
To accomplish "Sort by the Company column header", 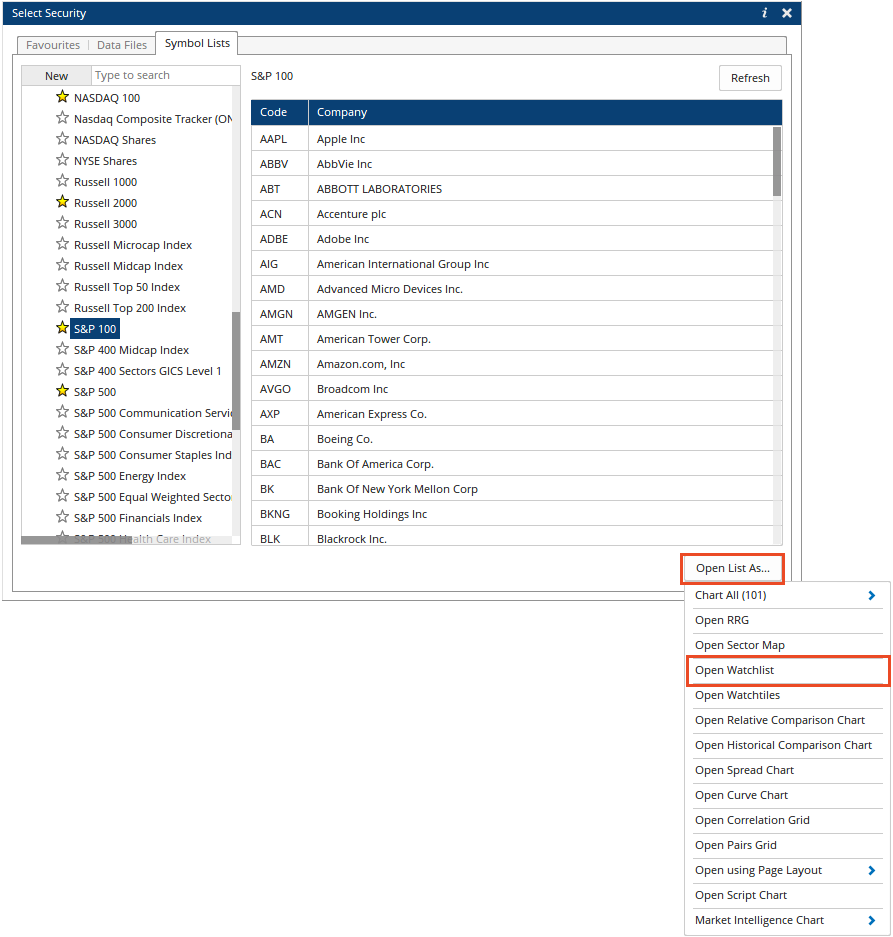I will 545,112.
